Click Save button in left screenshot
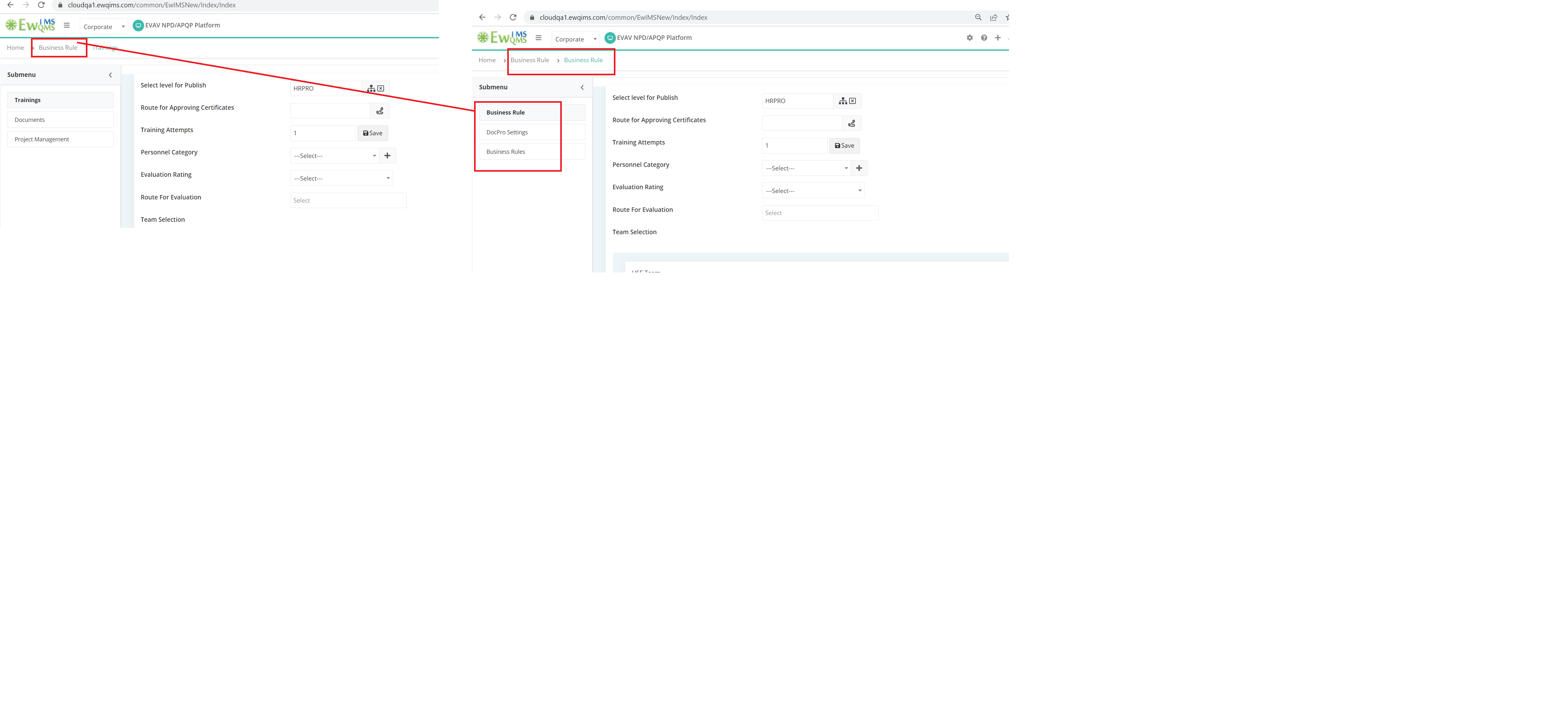The image size is (1568, 702). (x=373, y=133)
